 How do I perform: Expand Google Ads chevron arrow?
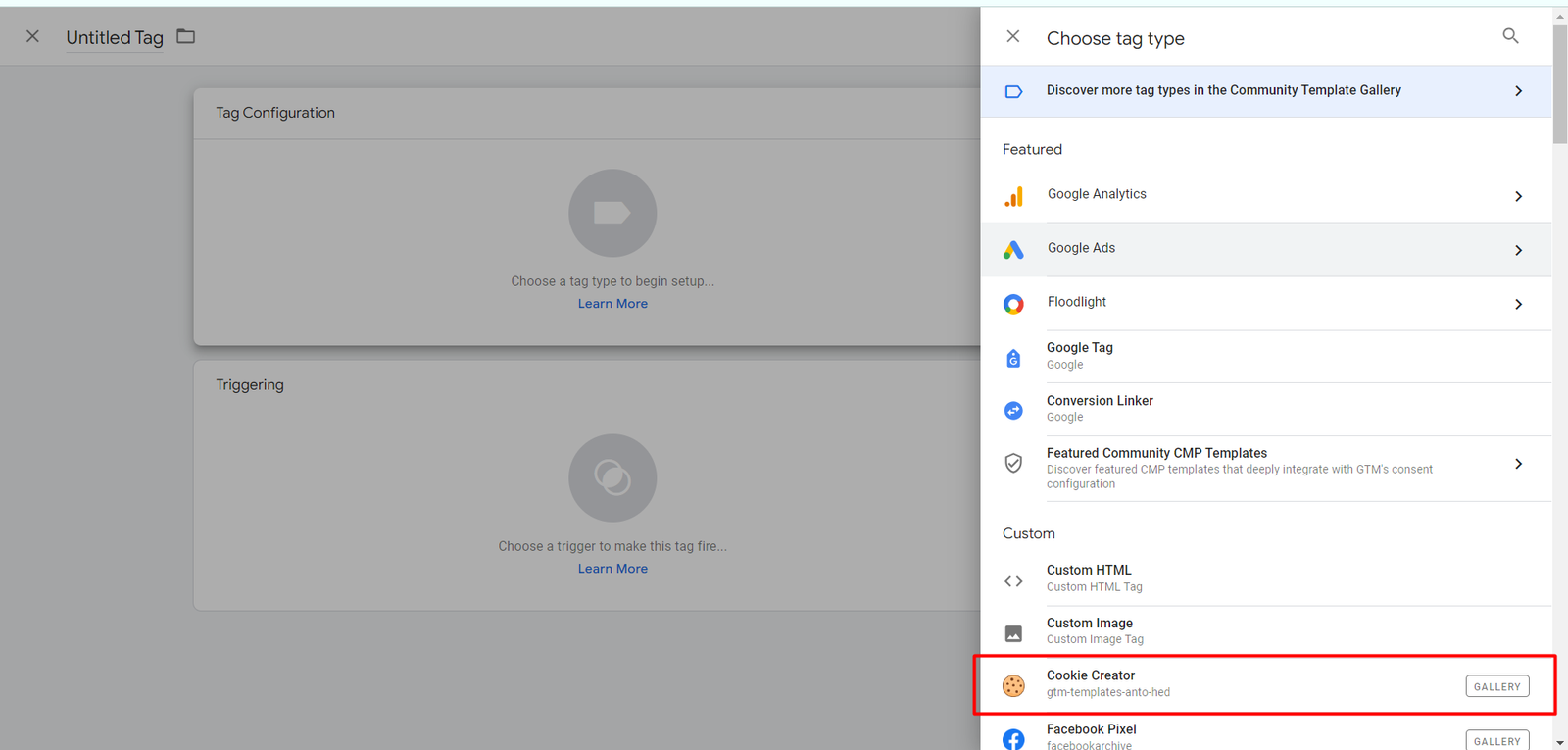[1518, 250]
